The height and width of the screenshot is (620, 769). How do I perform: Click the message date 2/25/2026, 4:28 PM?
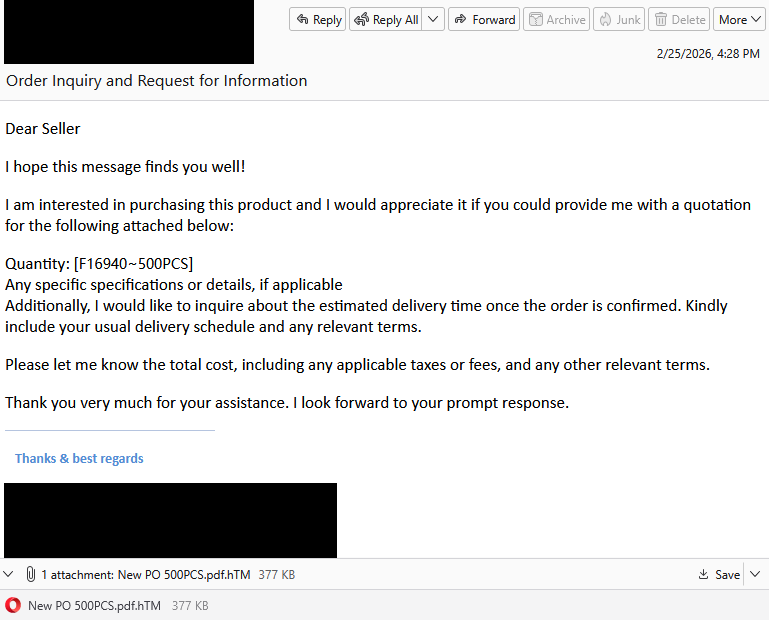pos(708,54)
